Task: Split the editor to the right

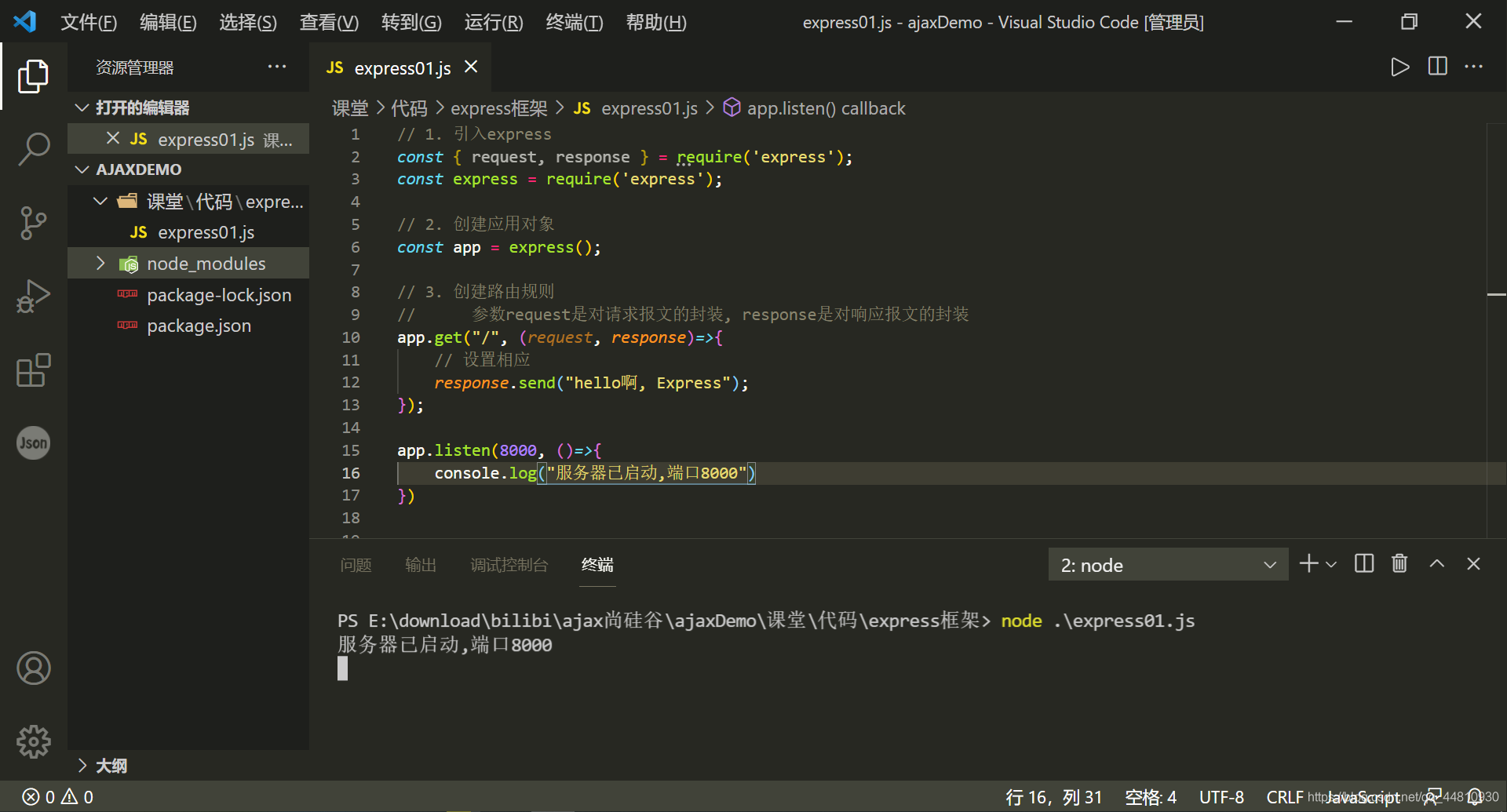Action: (x=1437, y=67)
